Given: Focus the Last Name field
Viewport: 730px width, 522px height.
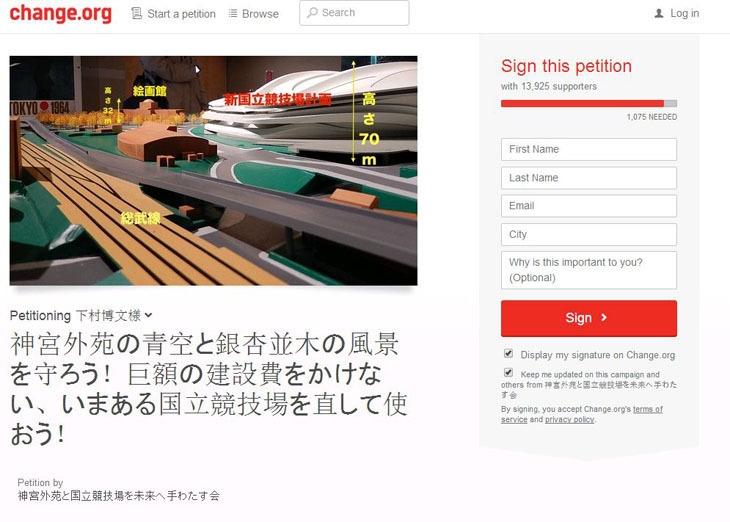Looking at the screenshot, I should pyautogui.click(x=589, y=177).
